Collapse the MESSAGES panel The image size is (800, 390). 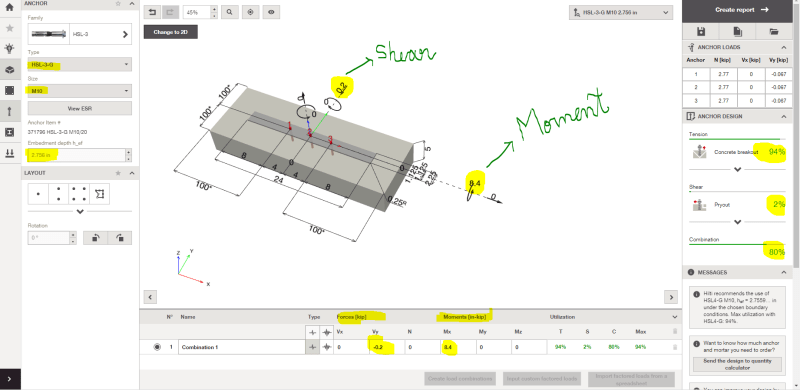(x=784, y=273)
